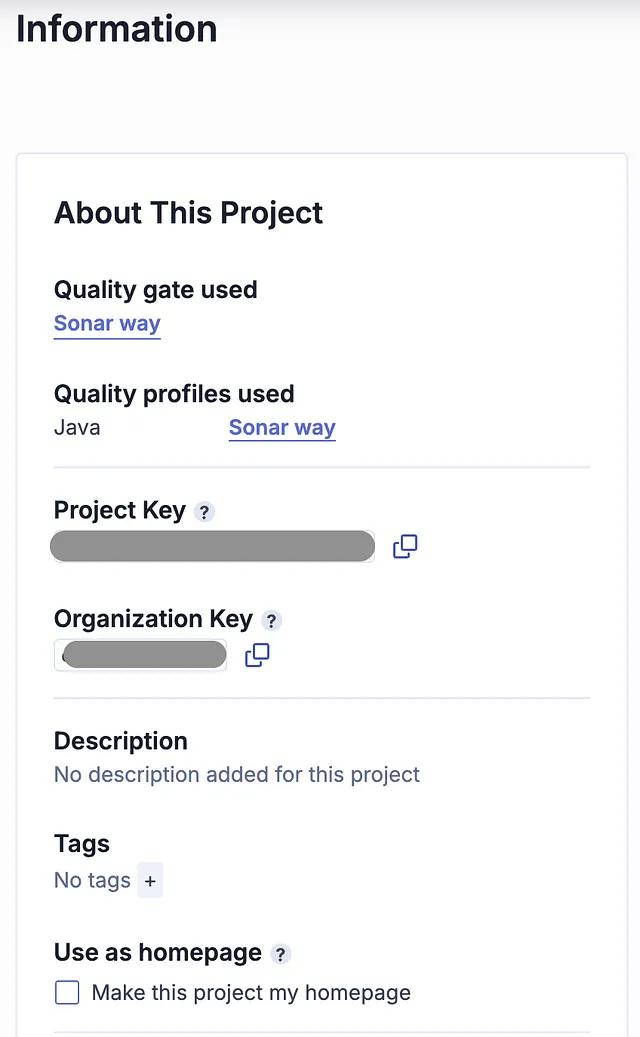Viewport: 640px width, 1037px height.
Task: Show help for Use as homepage
Action: click(x=280, y=954)
